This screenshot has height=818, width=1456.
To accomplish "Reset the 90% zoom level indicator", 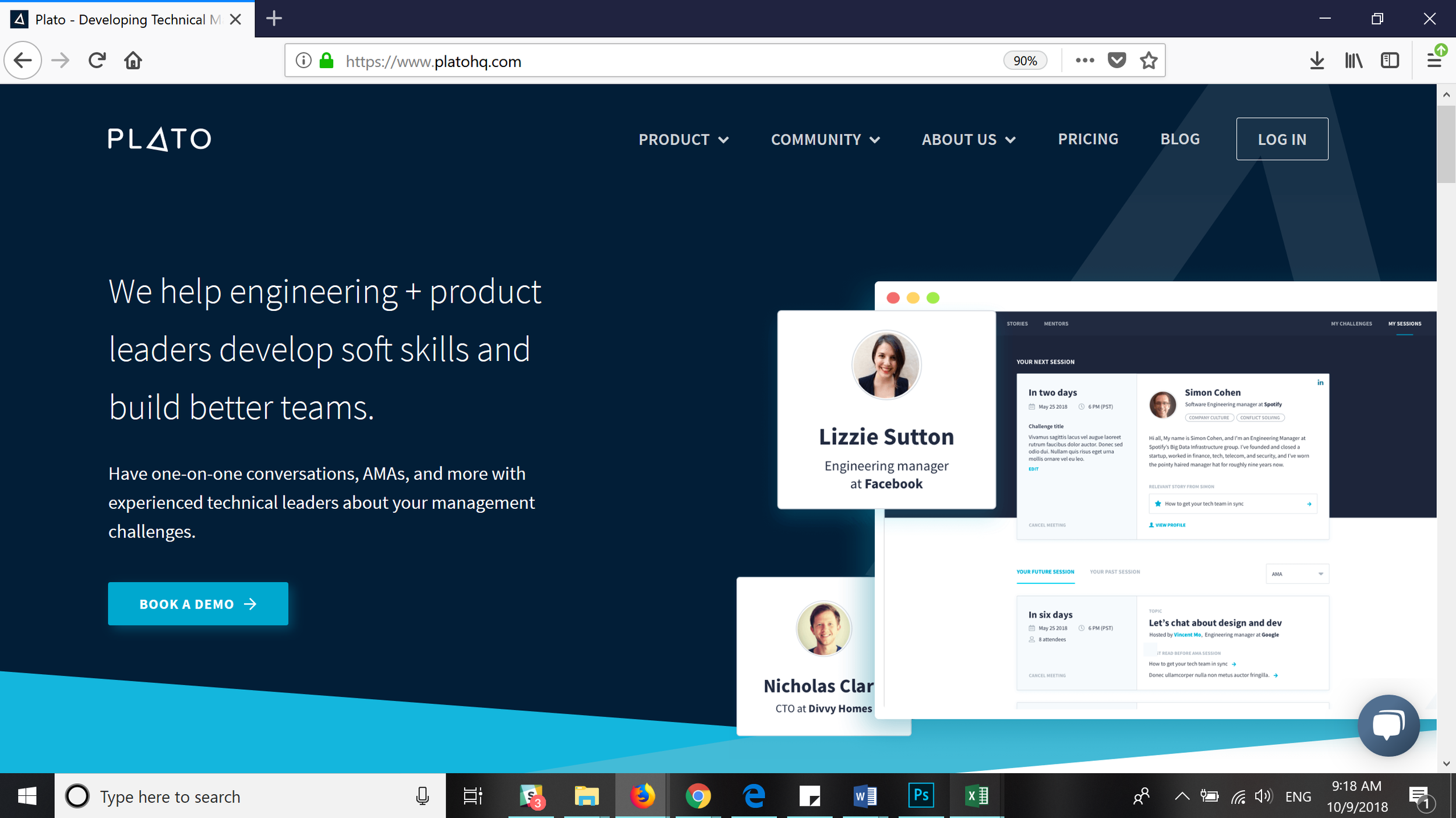I will 1024,61.
